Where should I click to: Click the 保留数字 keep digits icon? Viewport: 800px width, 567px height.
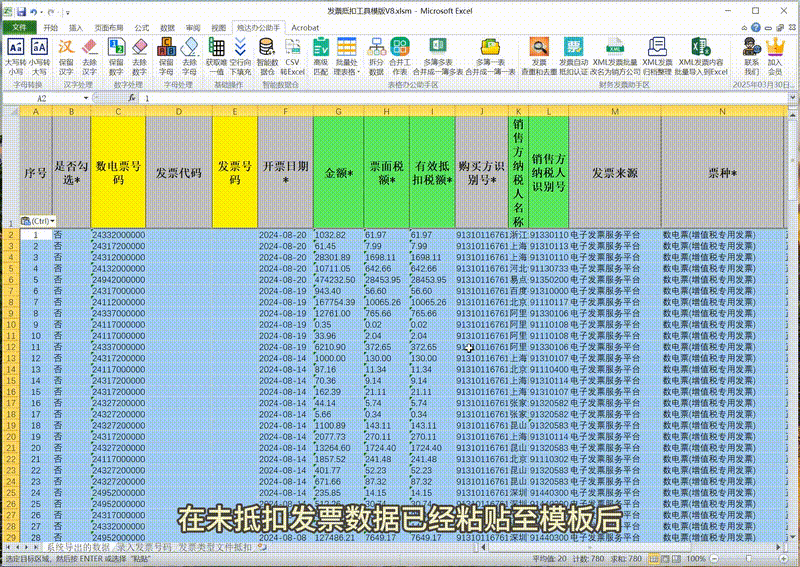click(x=116, y=47)
